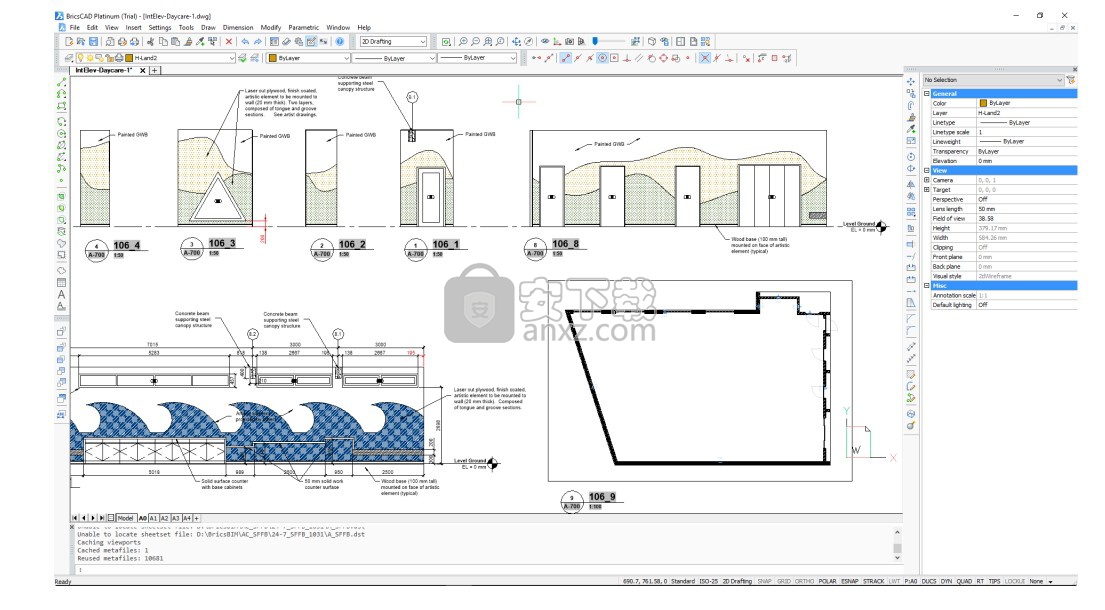Open the Parametric menu

click(304, 27)
